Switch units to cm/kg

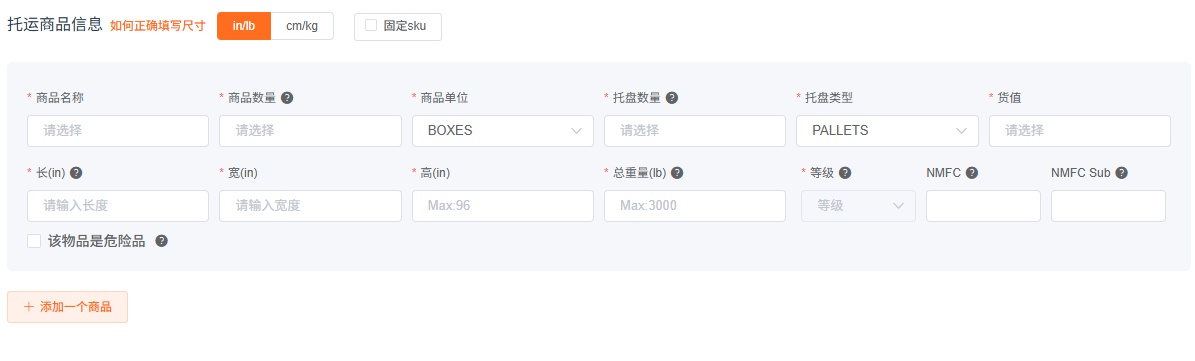coord(302,25)
